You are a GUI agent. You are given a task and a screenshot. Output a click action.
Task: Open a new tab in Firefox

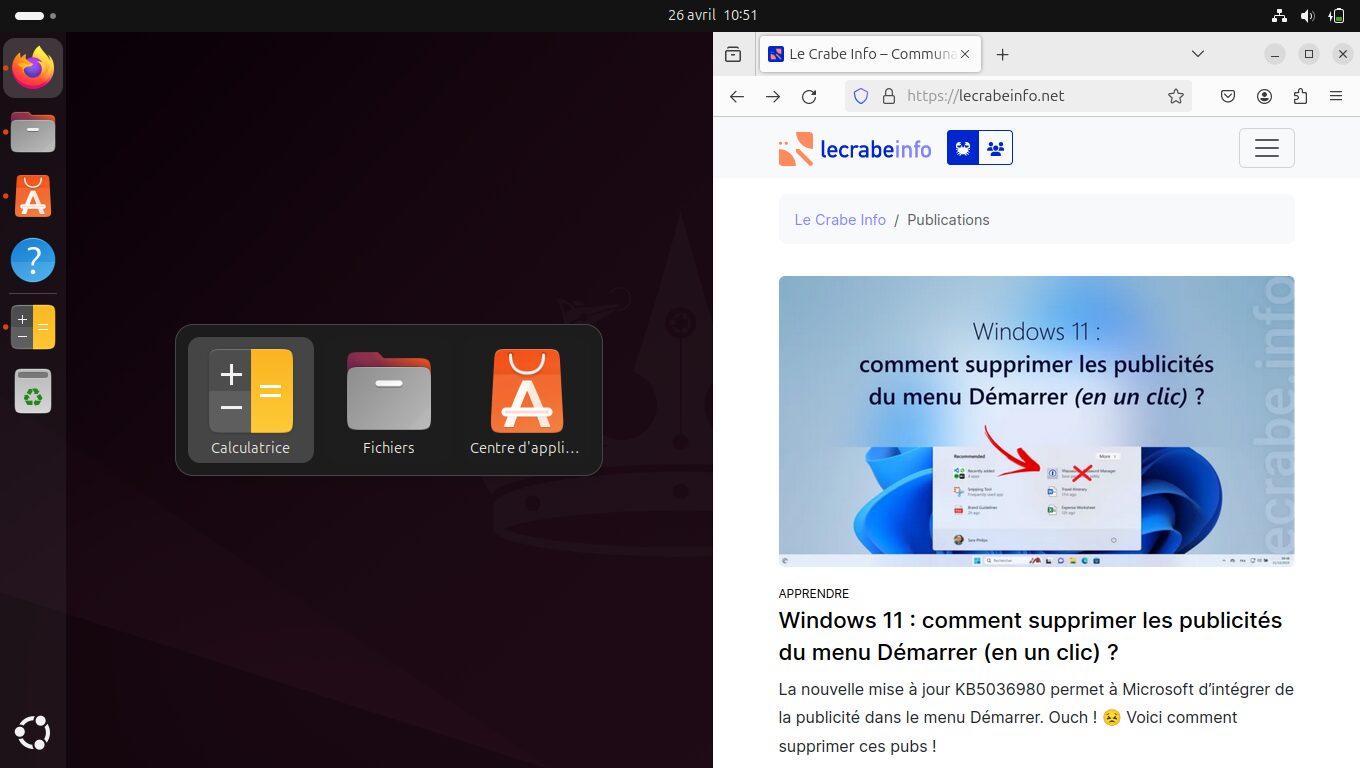[x=1002, y=54]
